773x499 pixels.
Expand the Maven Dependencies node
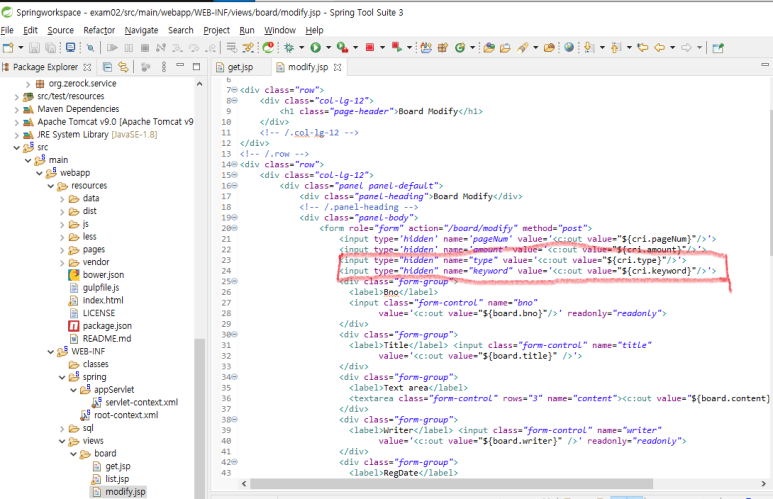pyautogui.click(x=17, y=109)
